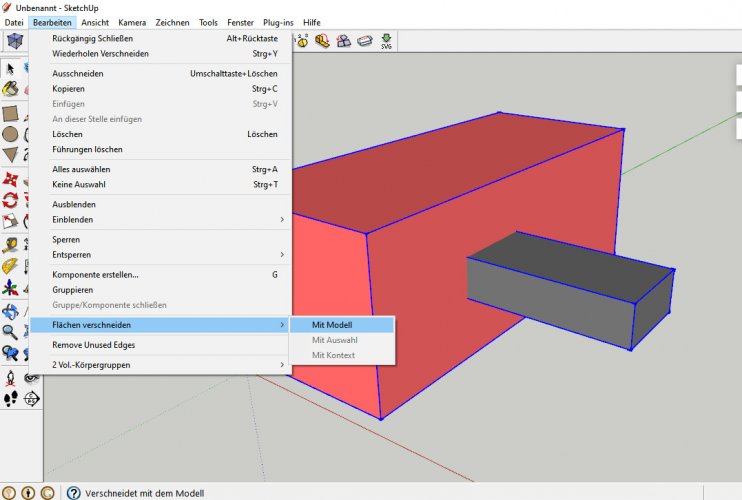Select the Walk footprints tool
The image size is (742, 500).
(10, 399)
